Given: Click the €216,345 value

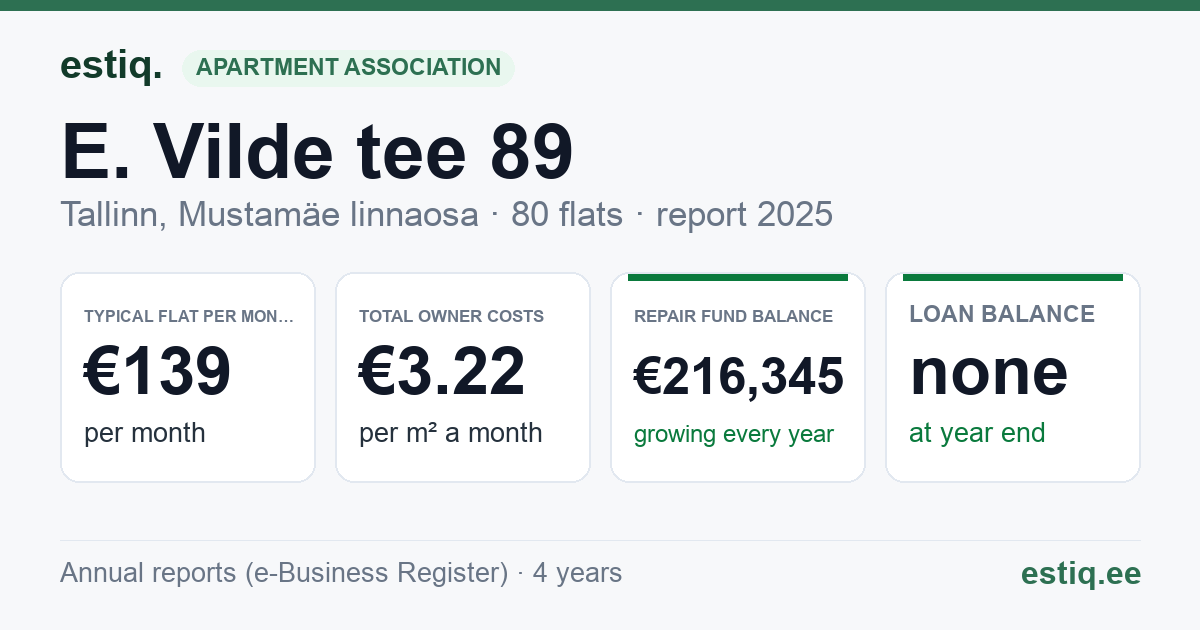Looking at the screenshot, I should (739, 377).
